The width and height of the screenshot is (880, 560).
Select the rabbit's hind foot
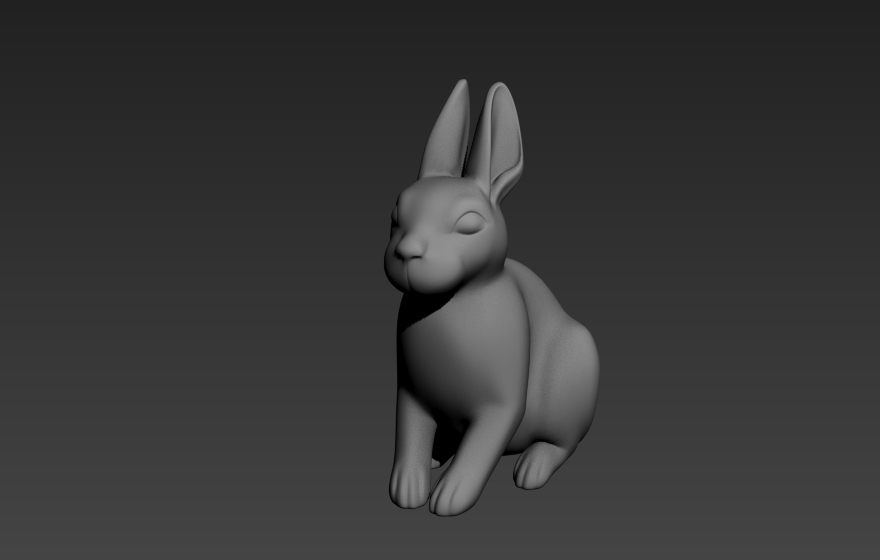click(x=534, y=467)
